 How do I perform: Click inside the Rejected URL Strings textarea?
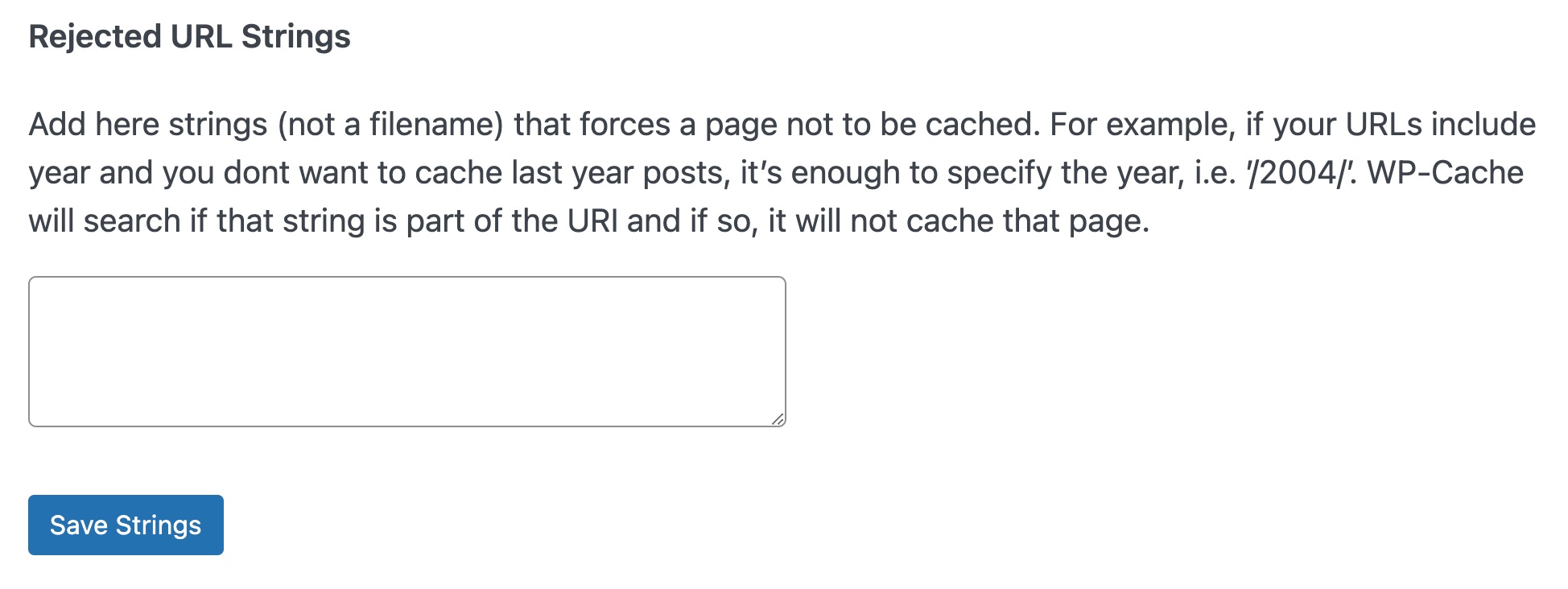[x=406, y=351]
